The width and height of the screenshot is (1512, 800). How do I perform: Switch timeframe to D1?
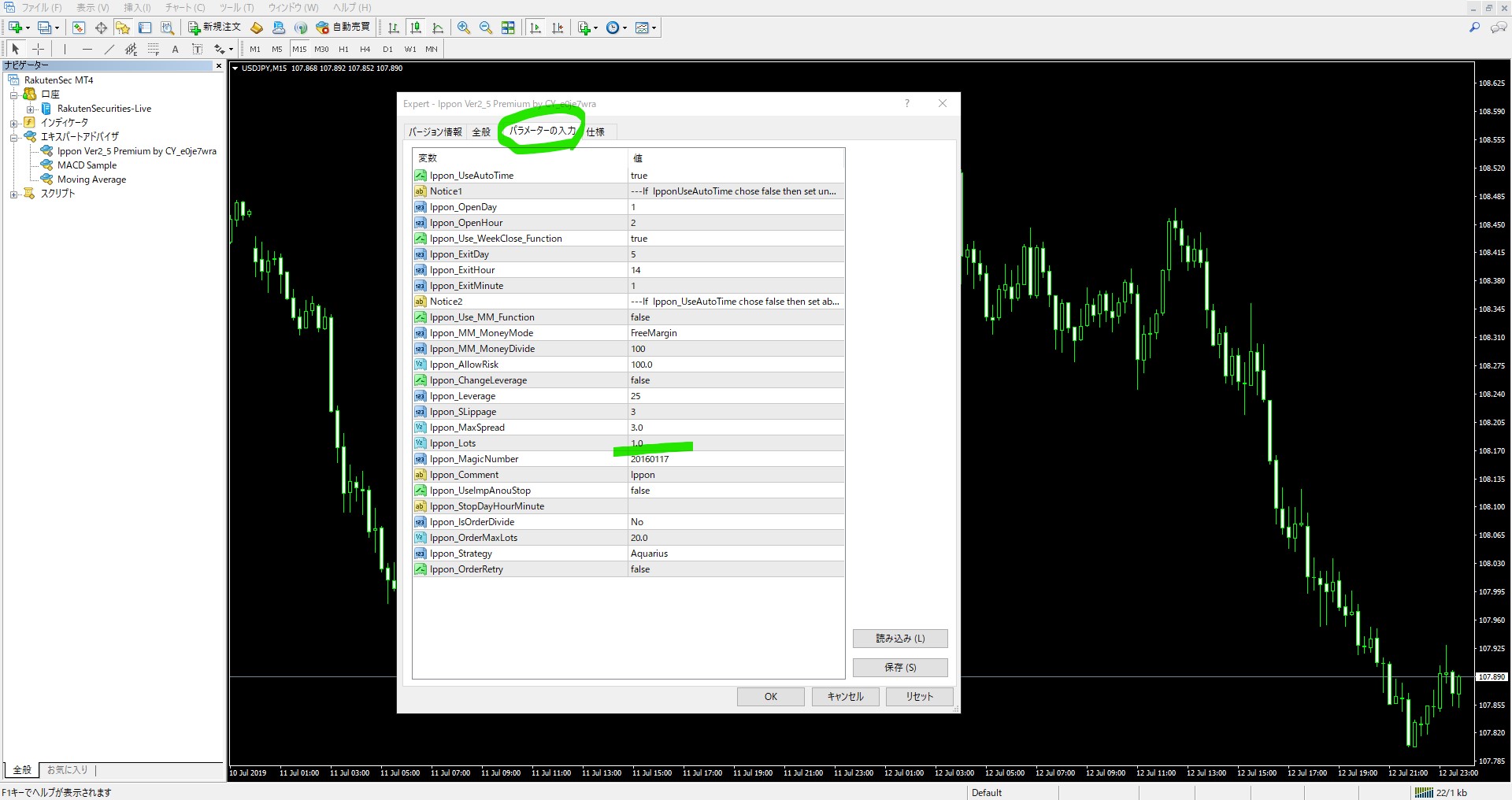click(x=387, y=49)
